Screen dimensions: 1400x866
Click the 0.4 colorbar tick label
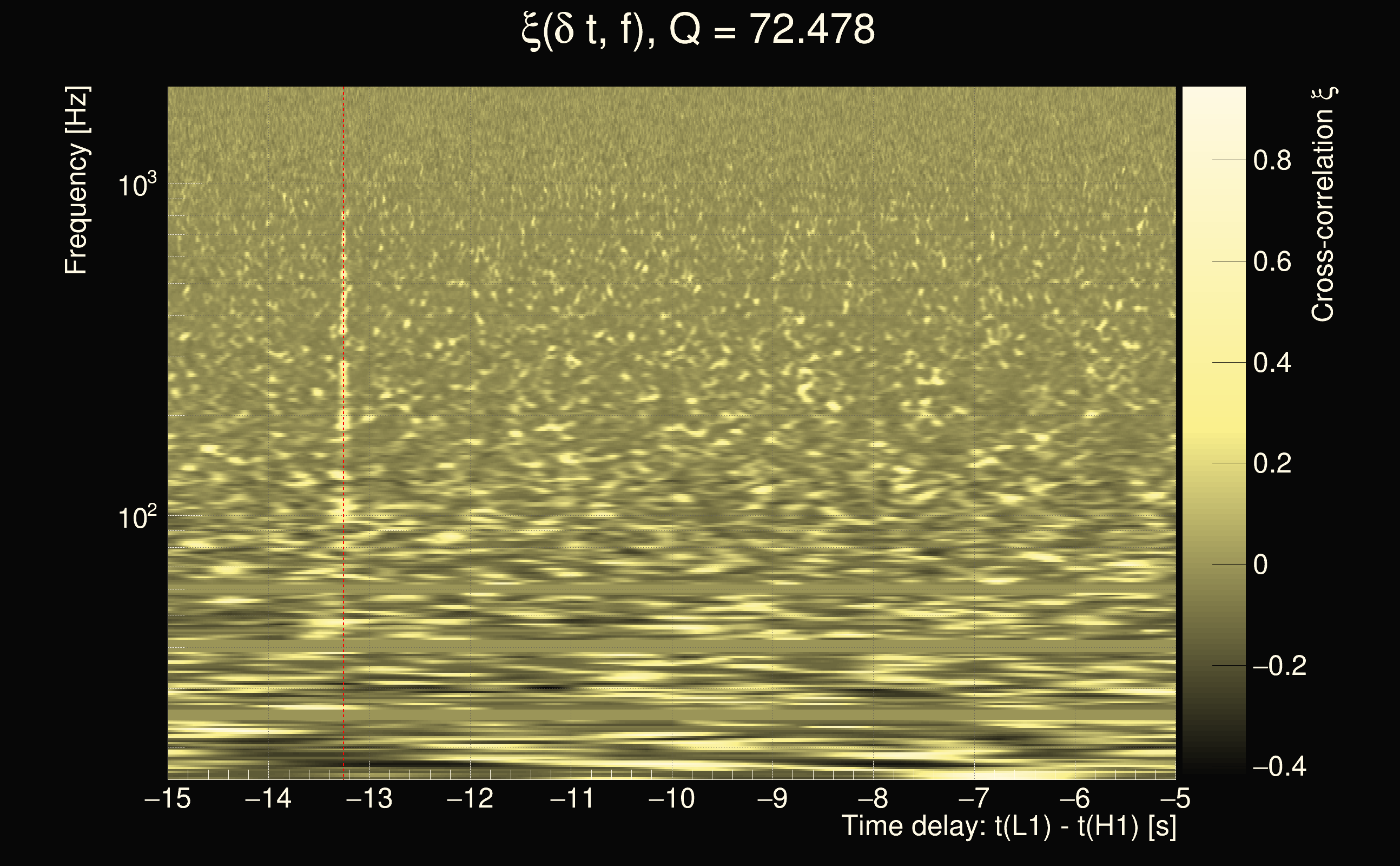click(x=1272, y=363)
